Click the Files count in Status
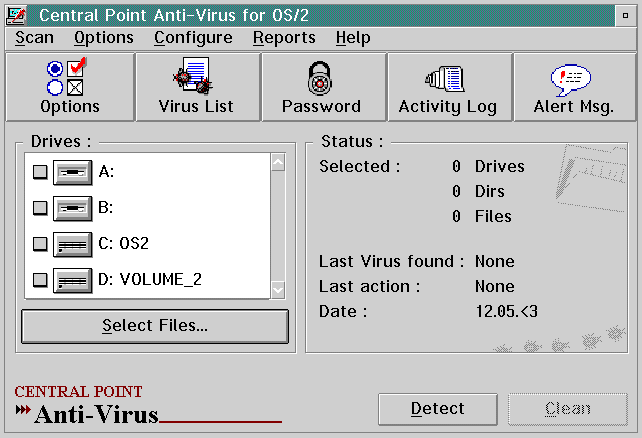This screenshot has width=642, height=438. (x=456, y=217)
